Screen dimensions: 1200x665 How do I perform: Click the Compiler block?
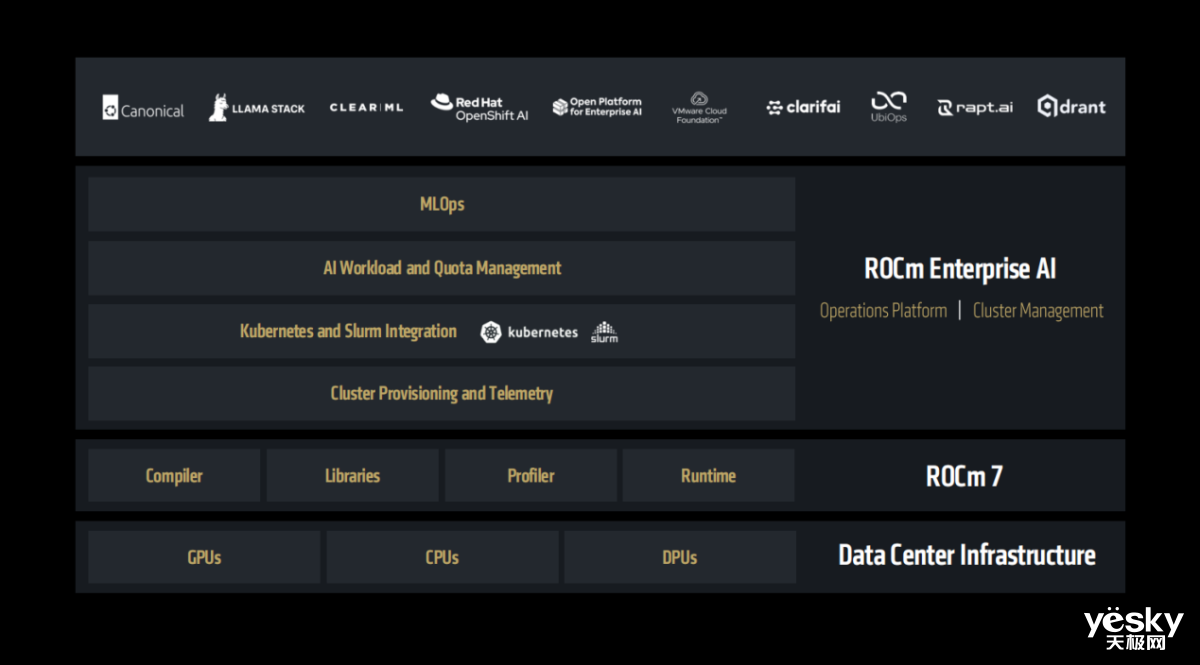point(174,476)
